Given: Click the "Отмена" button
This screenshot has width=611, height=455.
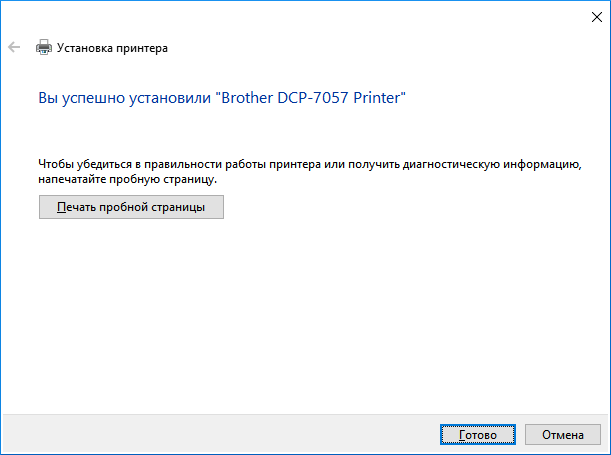Looking at the screenshot, I should pyautogui.click(x=563, y=435).
